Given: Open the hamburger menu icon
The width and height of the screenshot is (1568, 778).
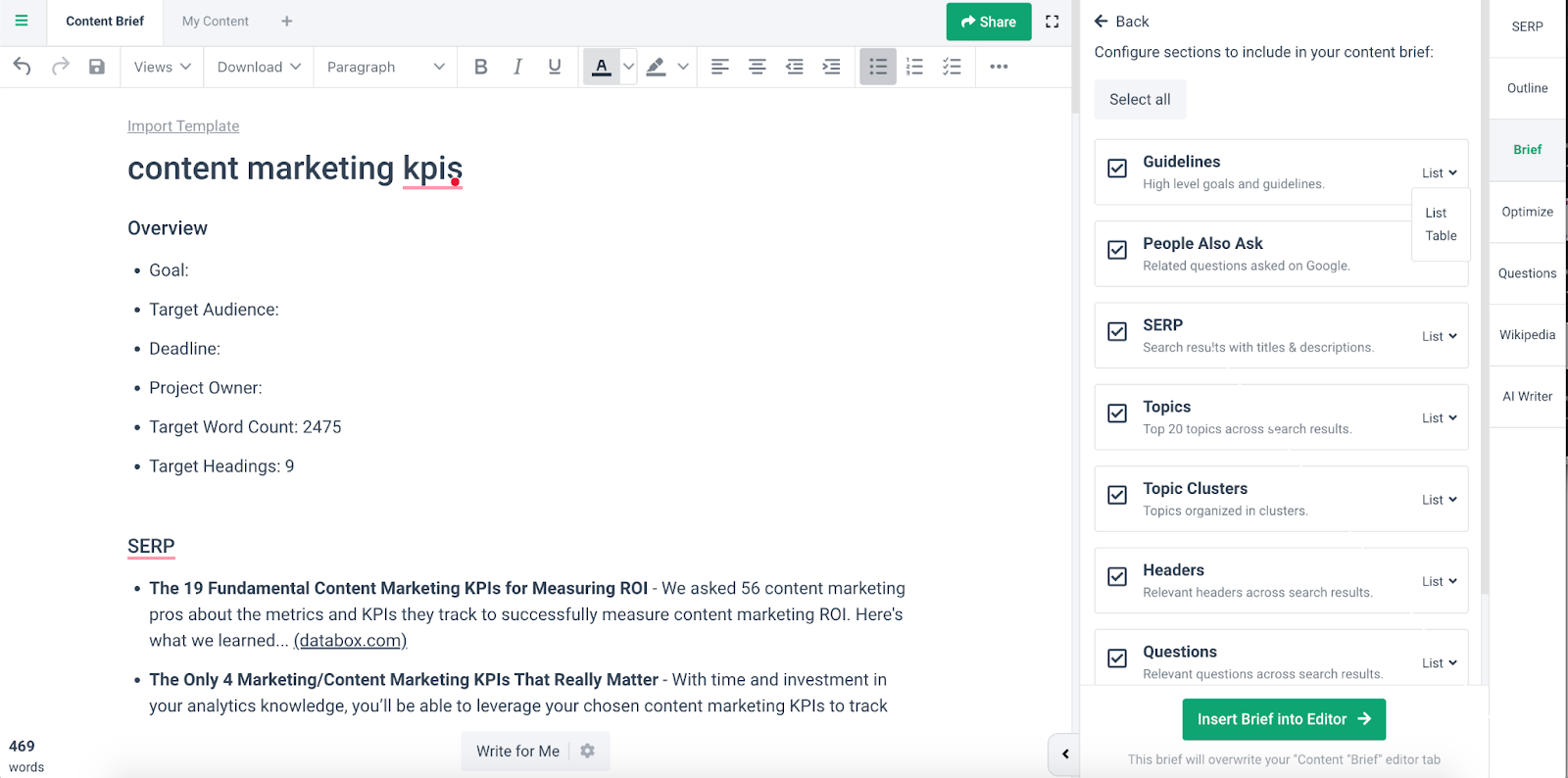Looking at the screenshot, I should click(22, 21).
